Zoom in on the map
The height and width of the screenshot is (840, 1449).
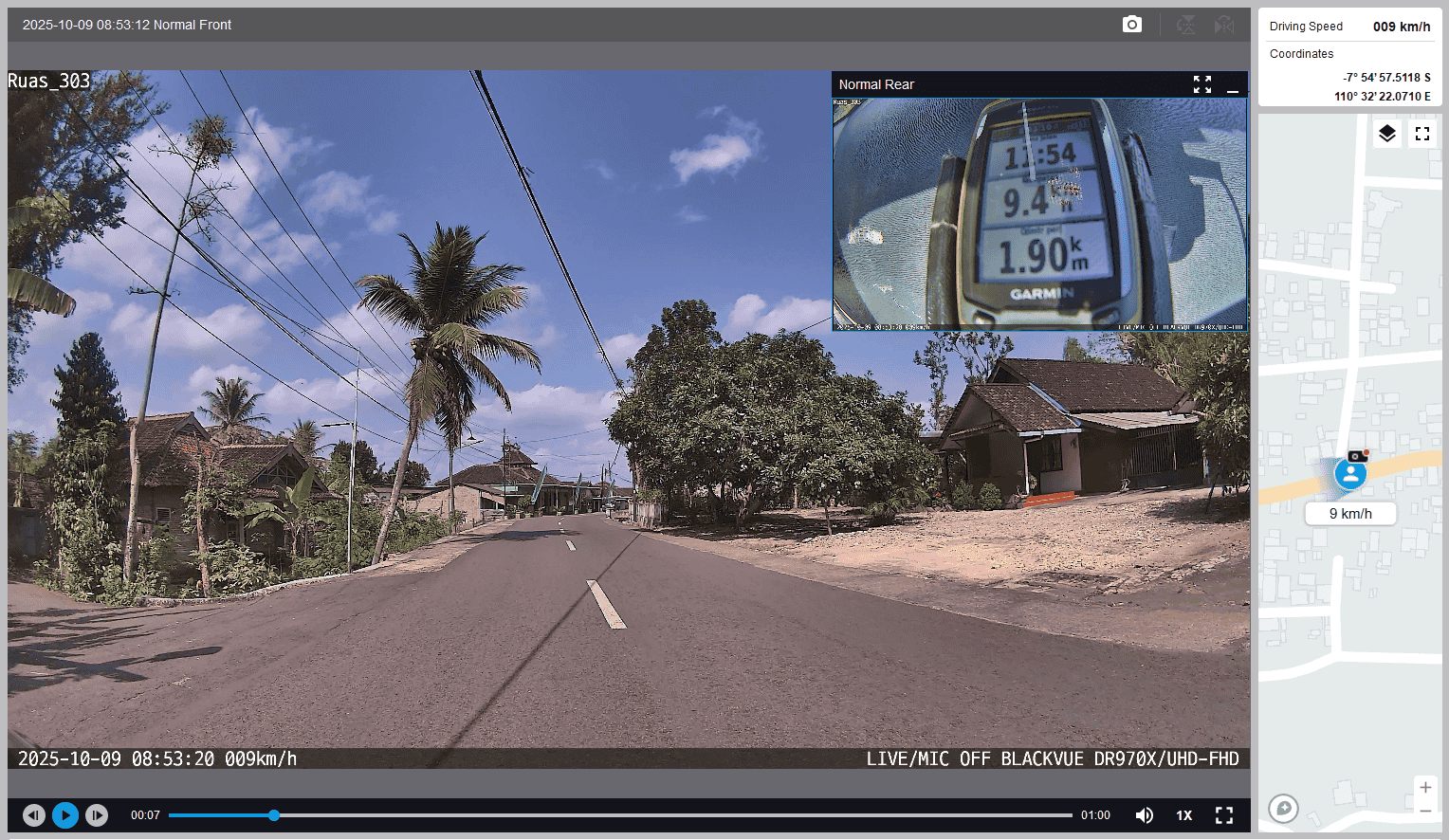pos(1424,787)
